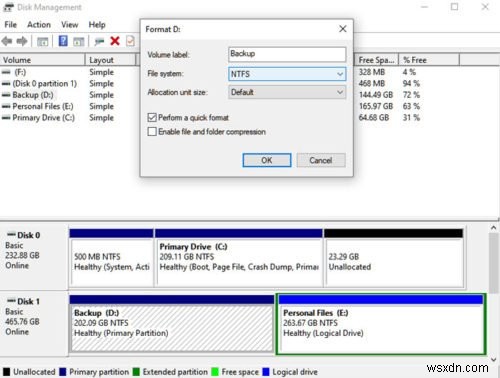The height and width of the screenshot is (378, 500).
Task: Cancel the Format D: dialog
Action: click(321, 160)
